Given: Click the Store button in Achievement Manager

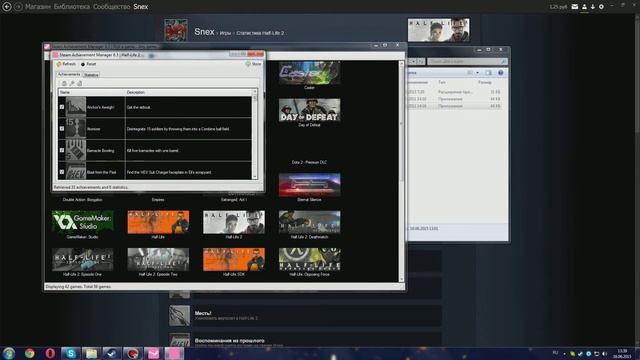Looking at the screenshot, I should click(253, 64).
